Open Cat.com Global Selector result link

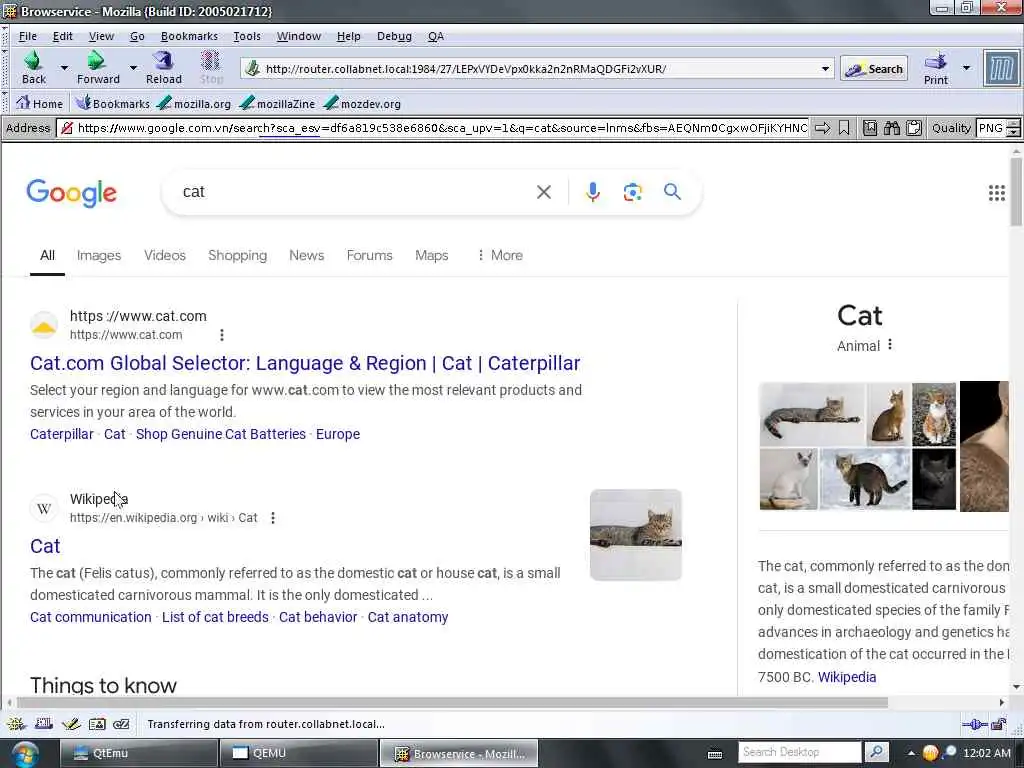pyautogui.click(x=305, y=363)
